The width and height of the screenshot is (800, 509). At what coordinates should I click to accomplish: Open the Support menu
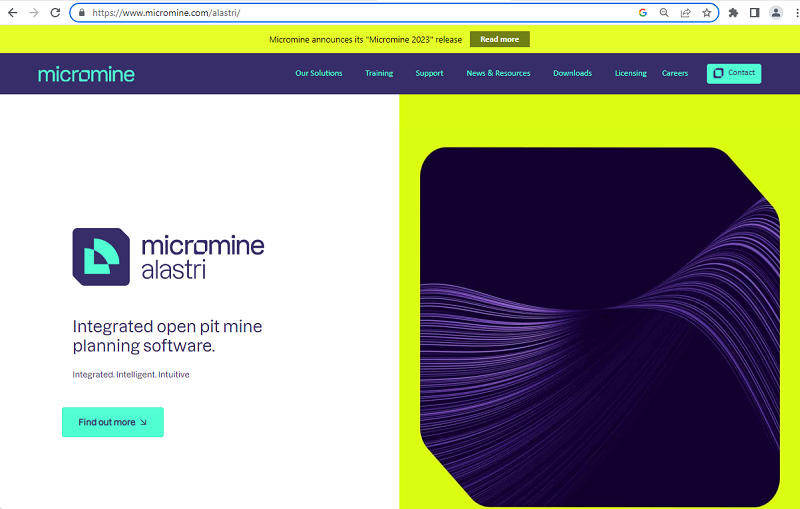[429, 73]
